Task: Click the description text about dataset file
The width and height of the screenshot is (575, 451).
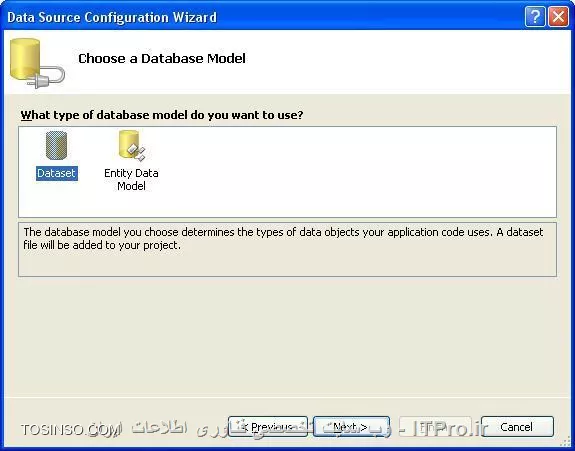Action: [283, 239]
